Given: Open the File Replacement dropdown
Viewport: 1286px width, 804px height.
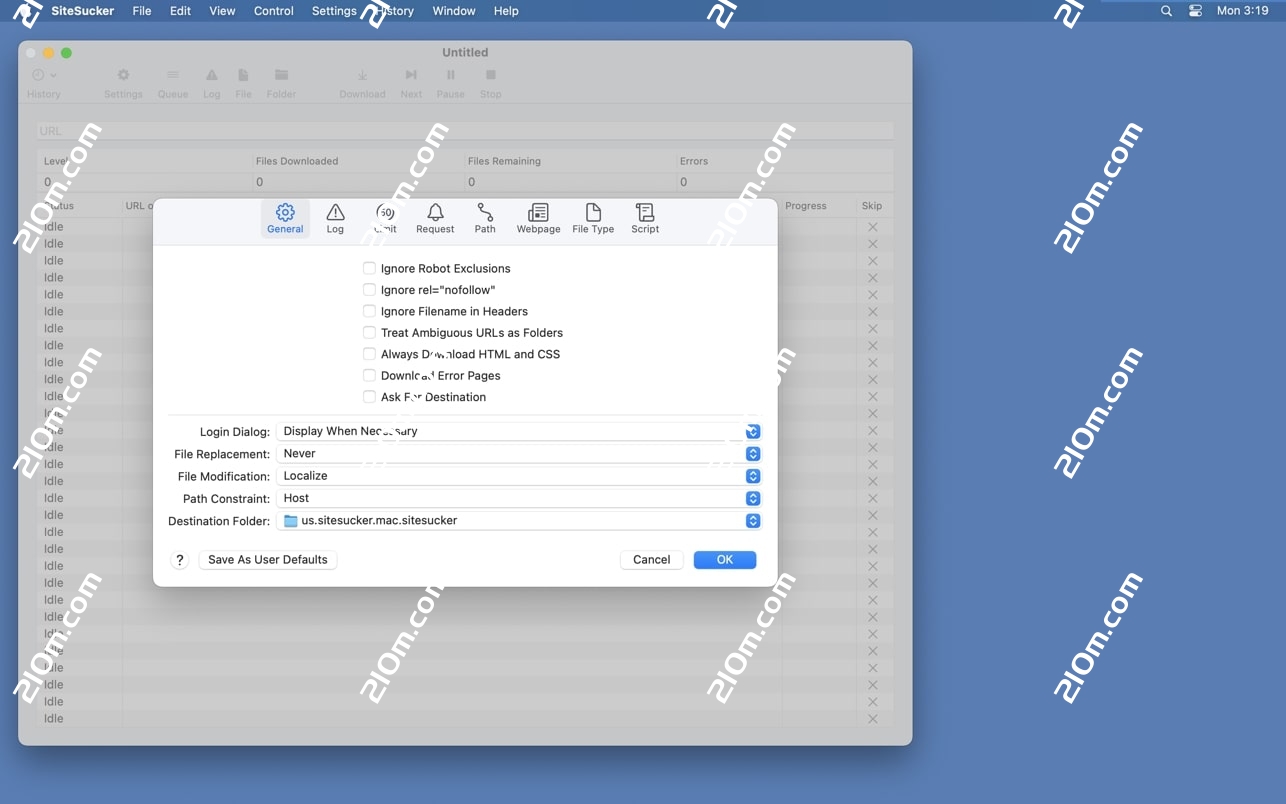Looking at the screenshot, I should (751, 453).
